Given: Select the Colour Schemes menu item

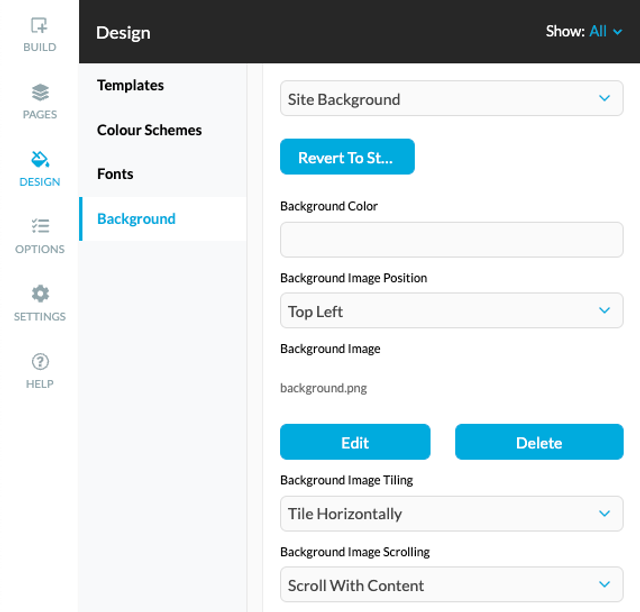Looking at the screenshot, I should click(149, 130).
